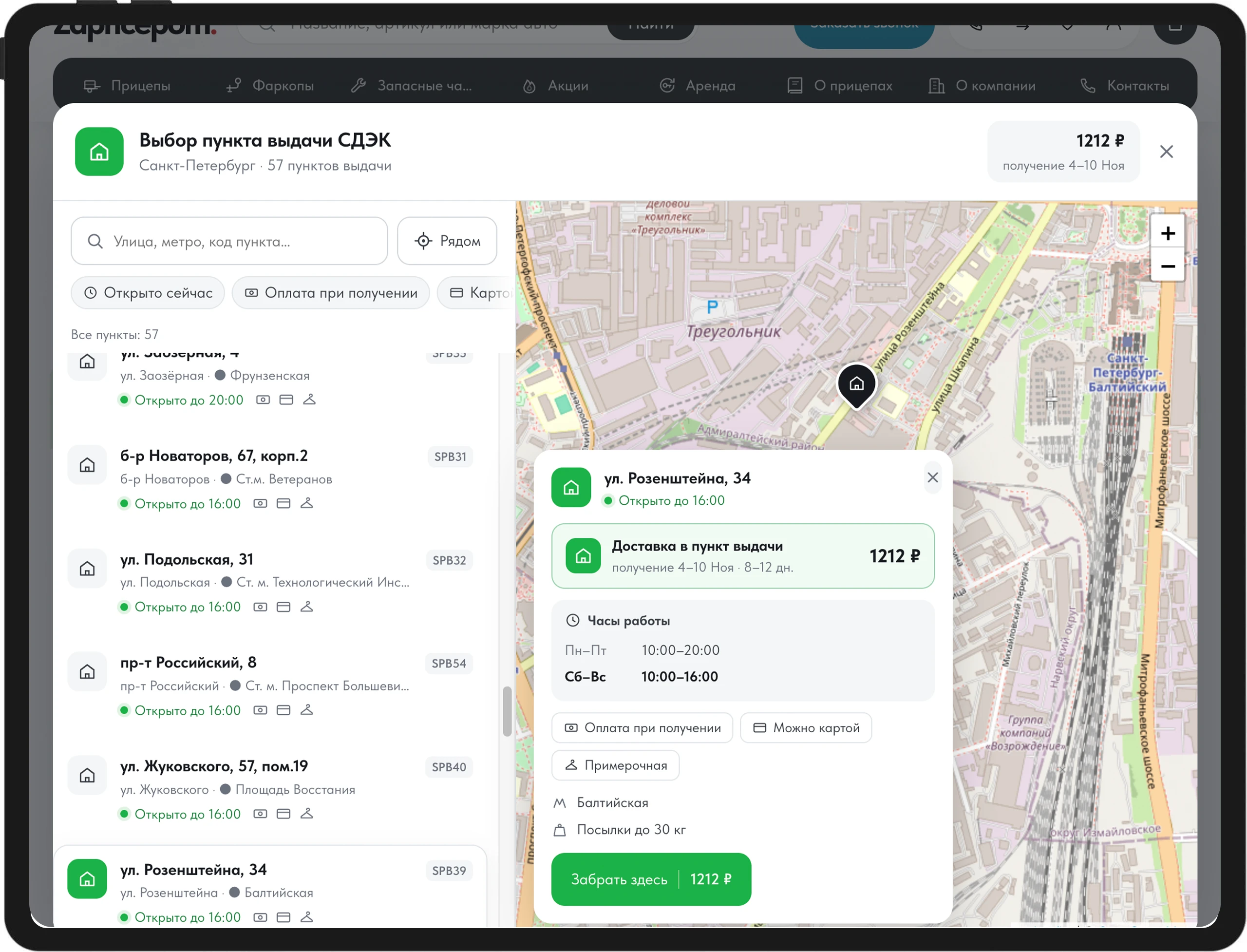The height and width of the screenshot is (952, 1247).
Task: Click the green house icon in dialog header
Action: pyautogui.click(x=99, y=152)
